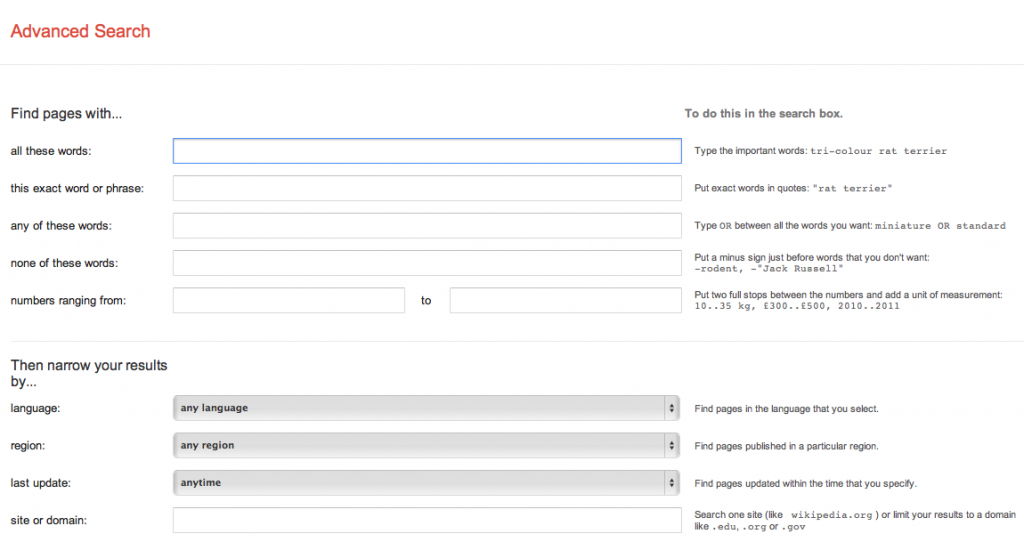Screen dimensions: 1024x542
Task: Click the 'language:' label
Action: click(35, 408)
